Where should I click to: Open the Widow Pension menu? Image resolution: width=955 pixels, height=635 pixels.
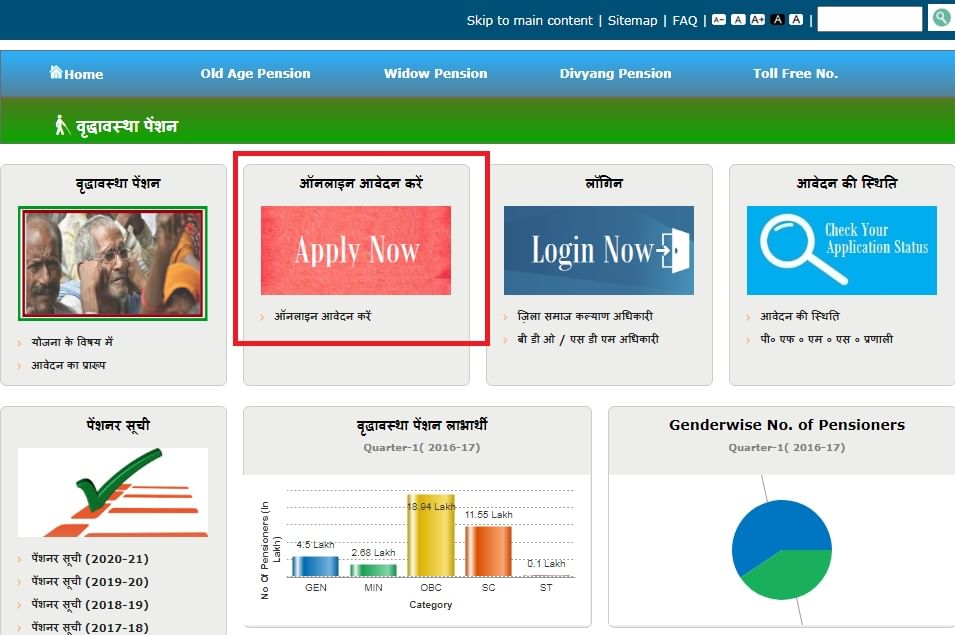tap(435, 73)
